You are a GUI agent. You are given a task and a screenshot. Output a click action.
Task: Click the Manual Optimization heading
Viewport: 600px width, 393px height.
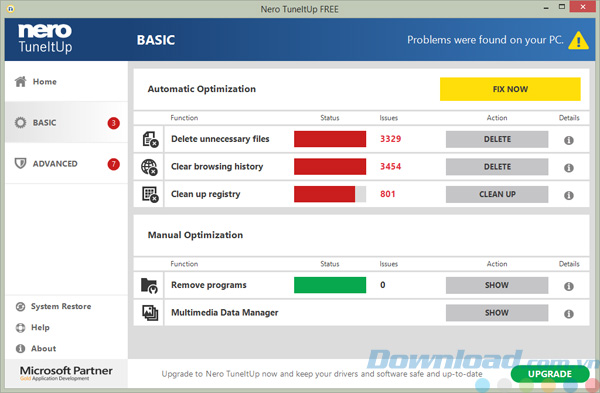[x=195, y=235]
